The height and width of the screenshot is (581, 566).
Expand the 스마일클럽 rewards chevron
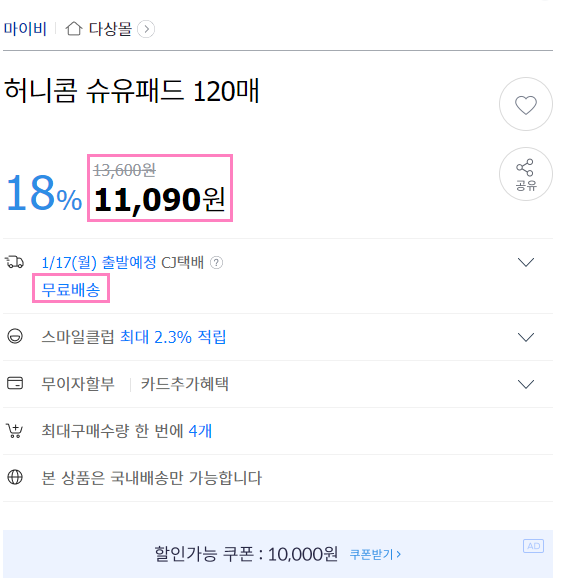click(x=526, y=337)
